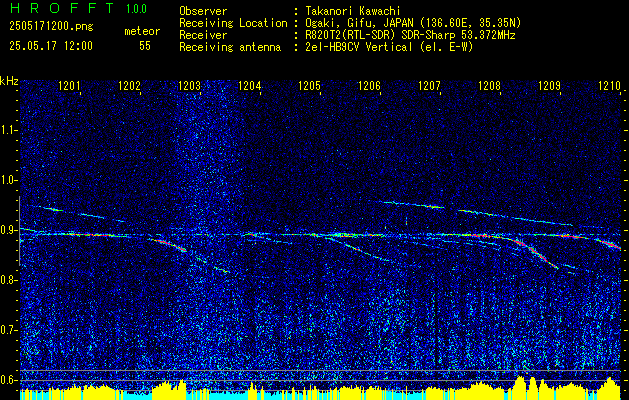Click the 1205 time marker

309,86
